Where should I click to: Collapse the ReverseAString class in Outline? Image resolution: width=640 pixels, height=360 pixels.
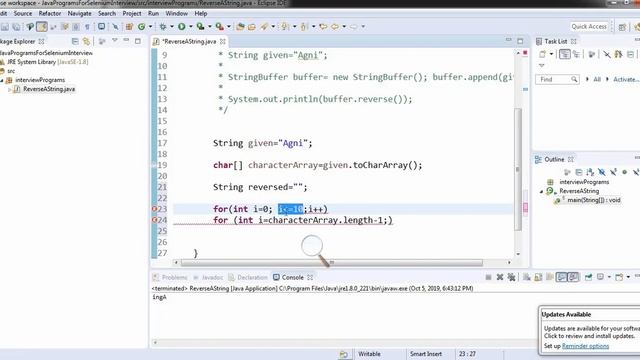pyautogui.click(x=542, y=191)
